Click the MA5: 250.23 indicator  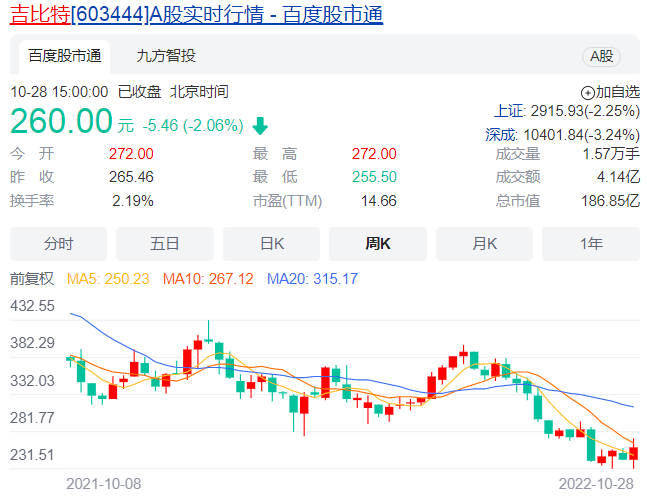coord(108,279)
